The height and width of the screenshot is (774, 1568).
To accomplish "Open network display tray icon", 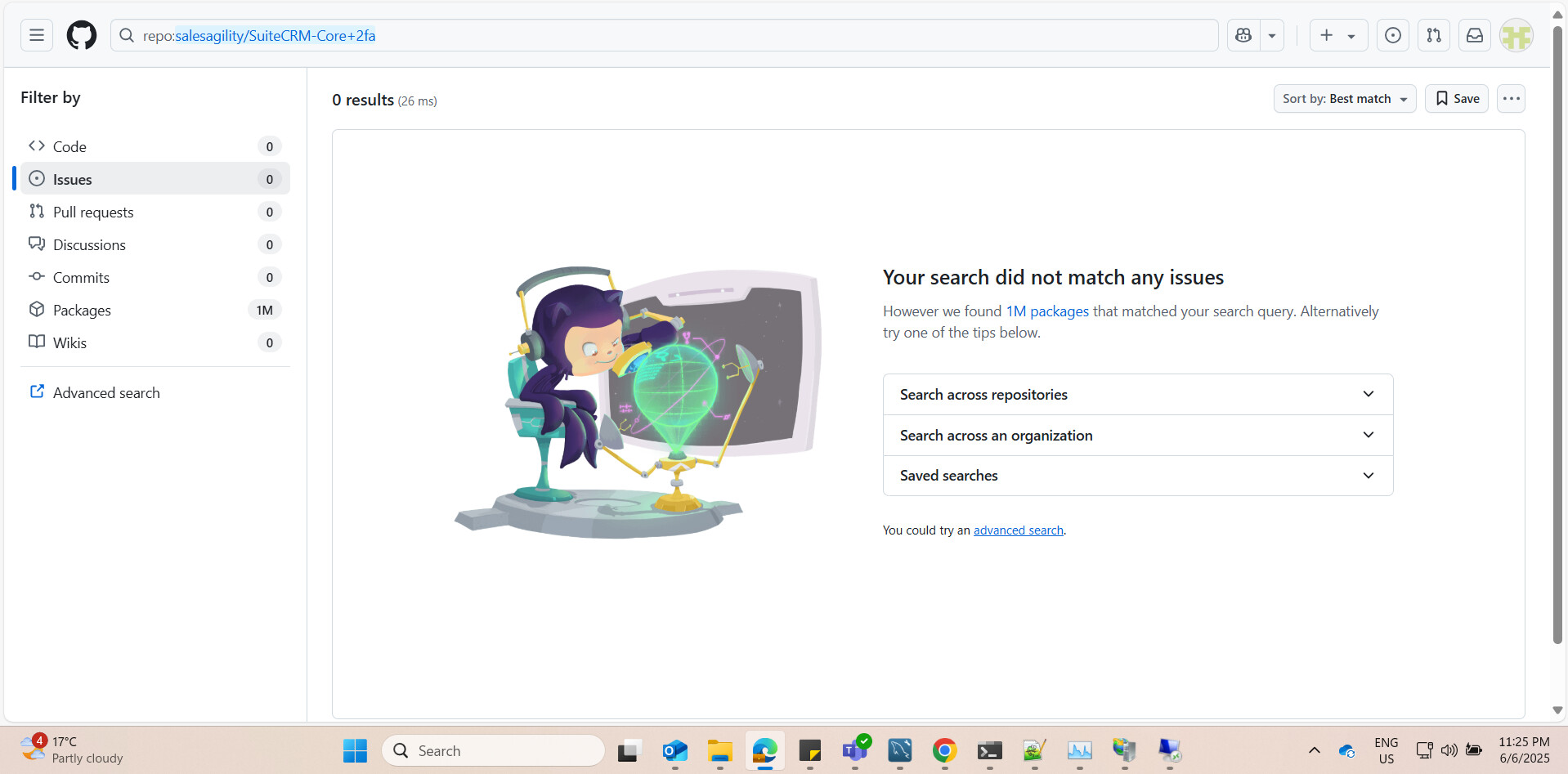I will pyautogui.click(x=1424, y=750).
